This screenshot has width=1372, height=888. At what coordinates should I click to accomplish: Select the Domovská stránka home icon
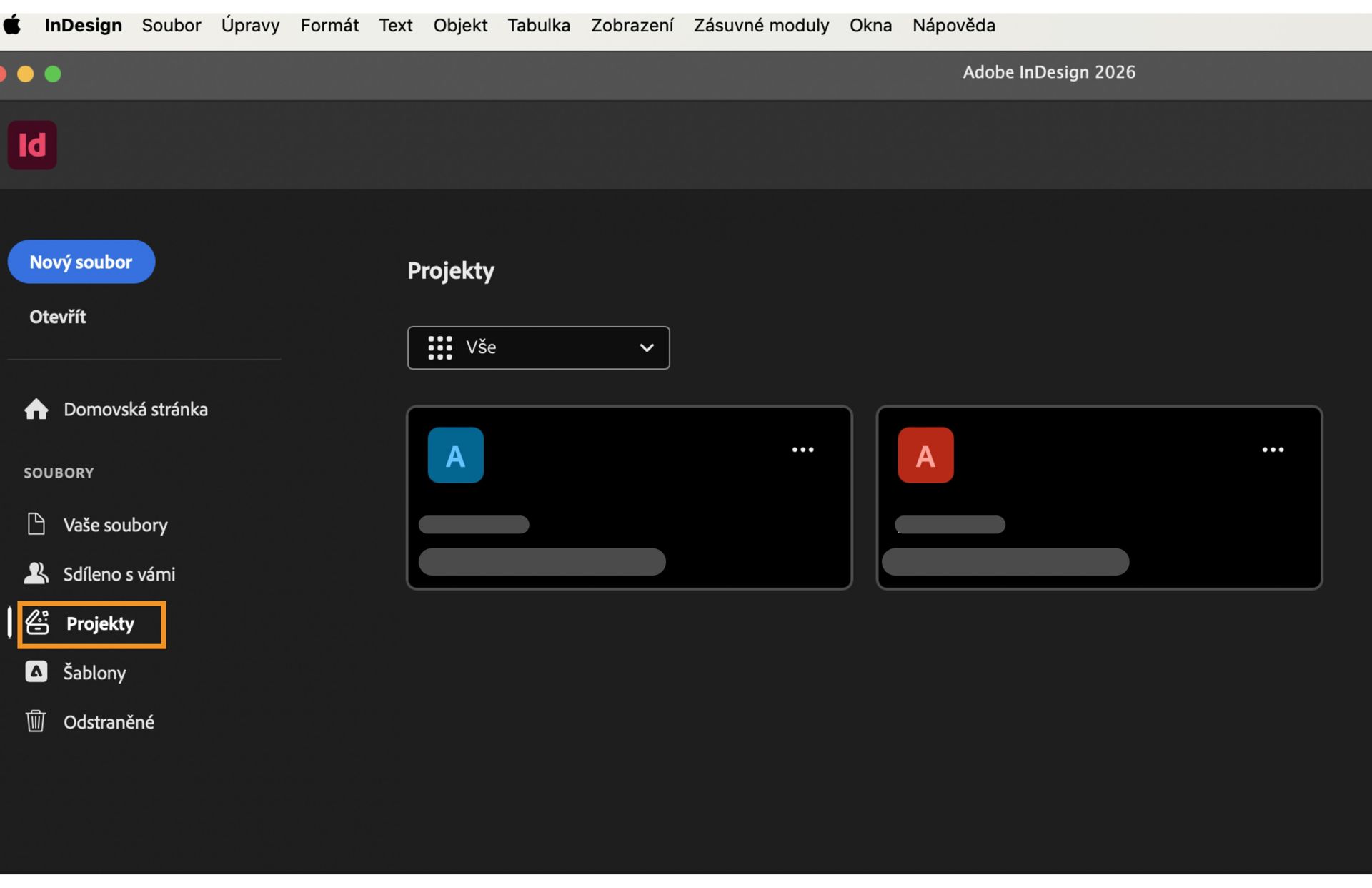click(36, 409)
